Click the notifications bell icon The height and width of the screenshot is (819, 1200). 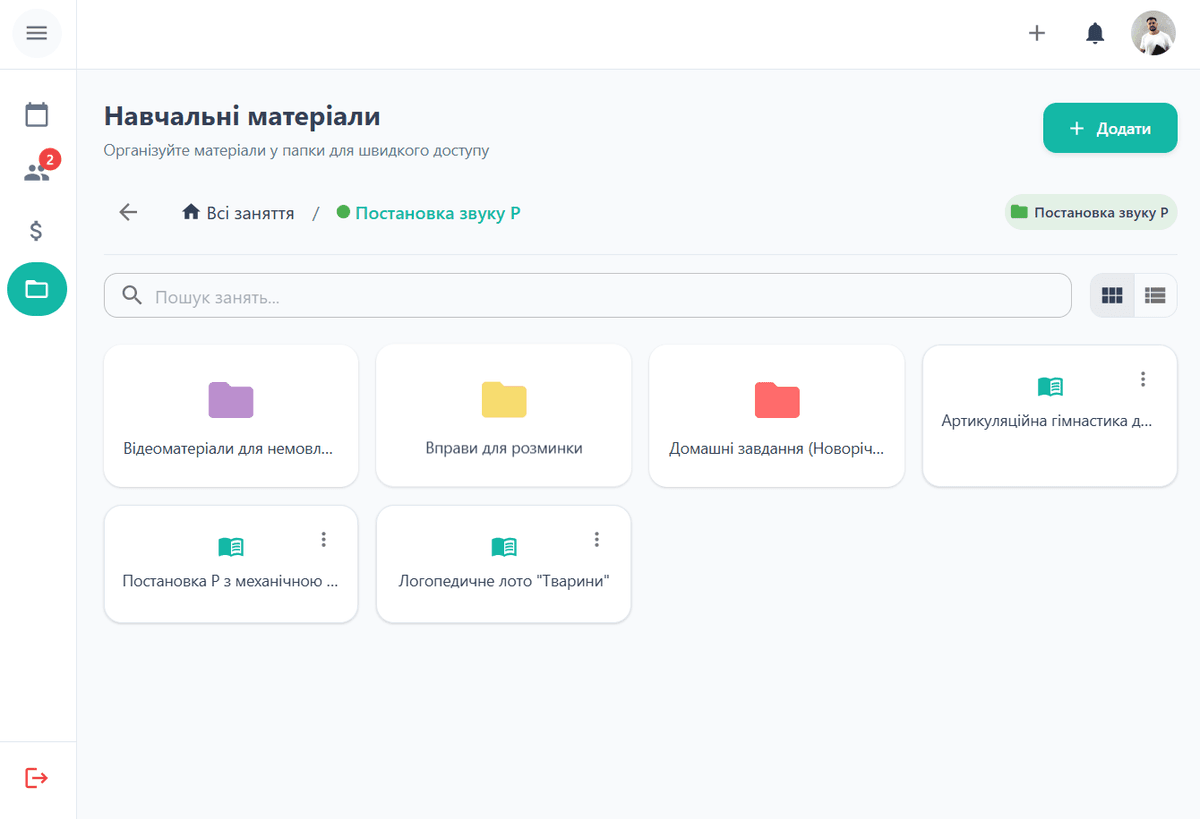[x=1095, y=34]
